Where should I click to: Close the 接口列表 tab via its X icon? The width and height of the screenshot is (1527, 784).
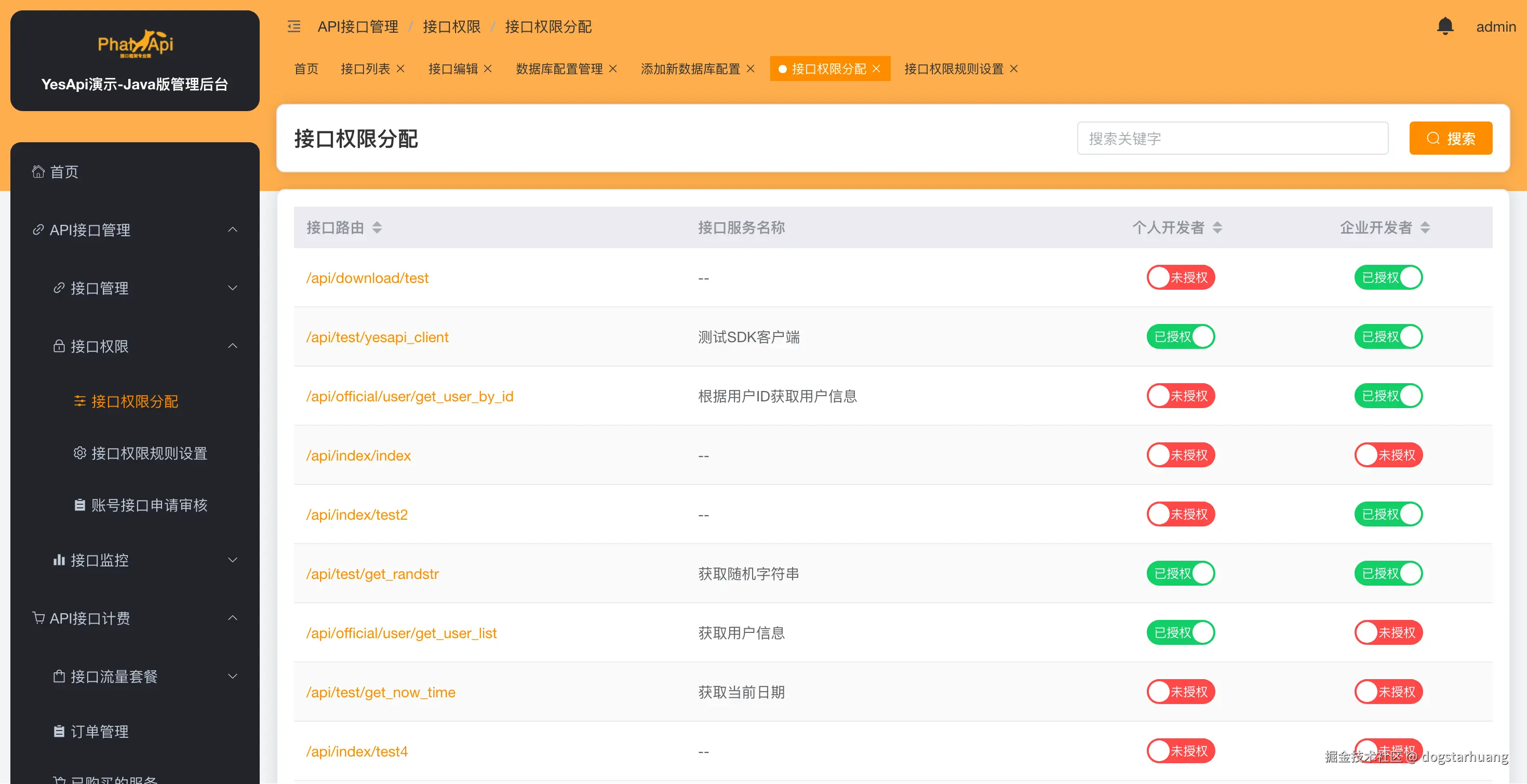(401, 69)
